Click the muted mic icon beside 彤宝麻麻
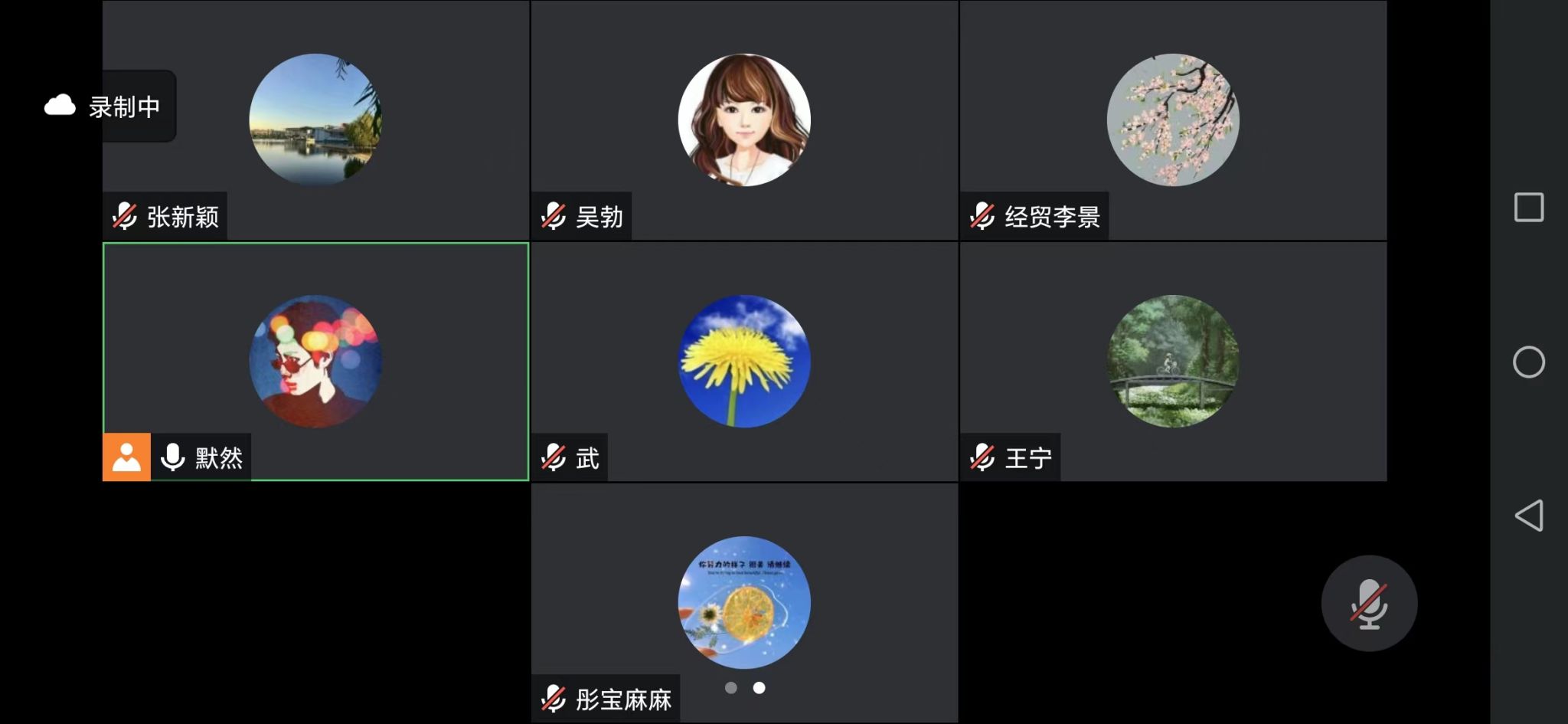The height and width of the screenshot is (724, 1568). [x=554, y=699]
